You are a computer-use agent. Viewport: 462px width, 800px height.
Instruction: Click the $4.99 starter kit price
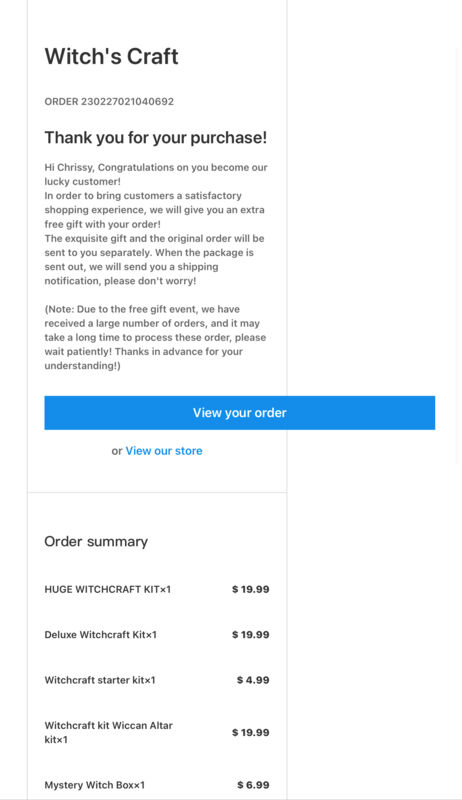point(253,680)
